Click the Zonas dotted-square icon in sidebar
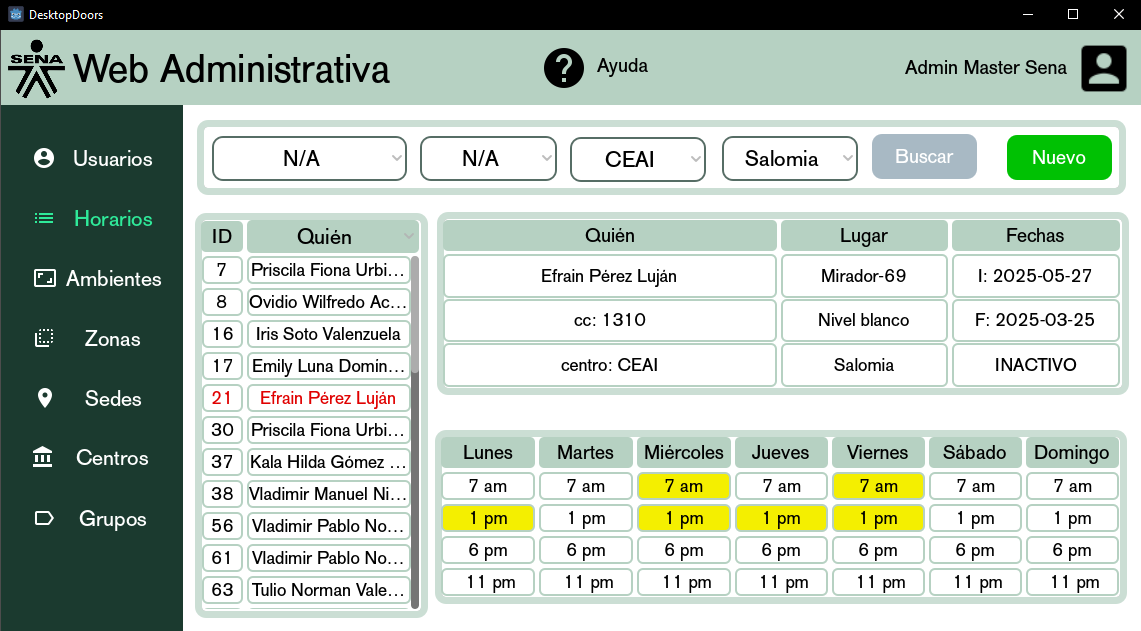Image resolution: width=1141 pixels, height=631 pixels. (44, 338)
